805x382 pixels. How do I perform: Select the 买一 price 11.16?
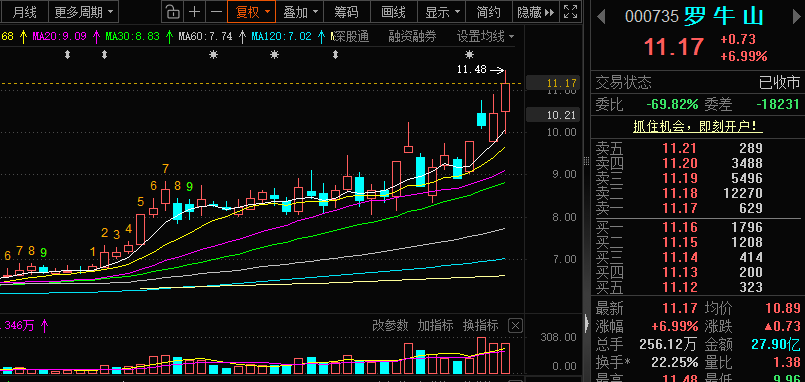pos(679,227)
